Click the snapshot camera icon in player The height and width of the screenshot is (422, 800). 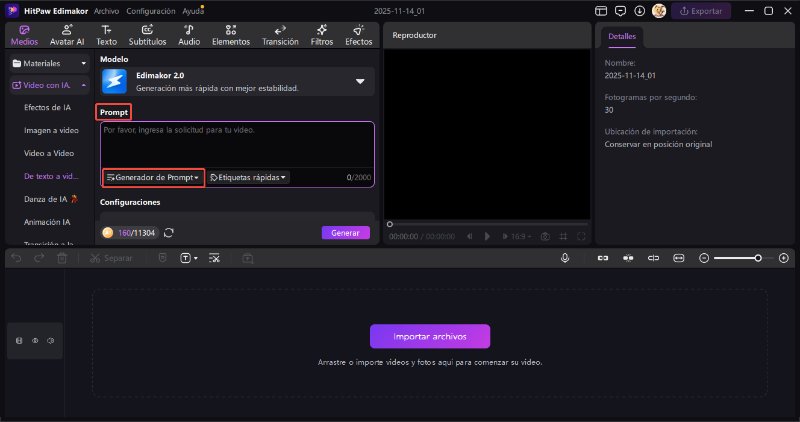pyautogui.click(x=545, y=236)
